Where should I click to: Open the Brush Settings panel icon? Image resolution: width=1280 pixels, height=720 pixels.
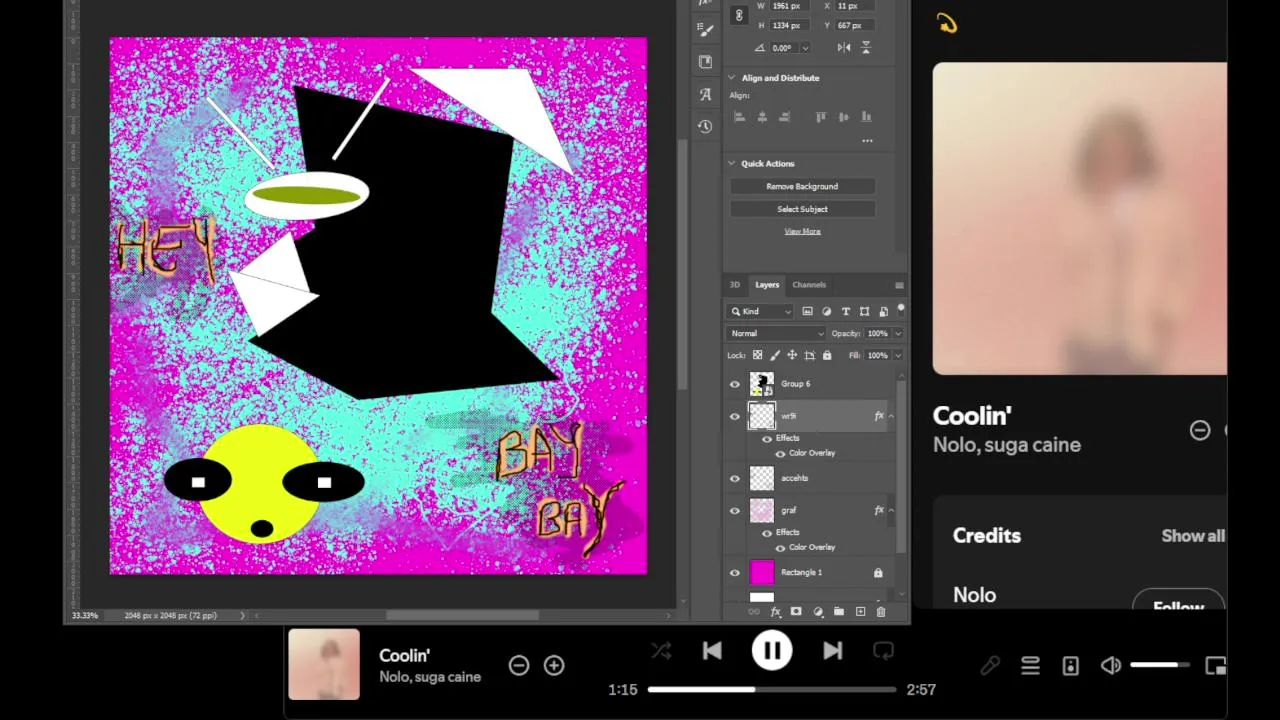pos(705,30)
